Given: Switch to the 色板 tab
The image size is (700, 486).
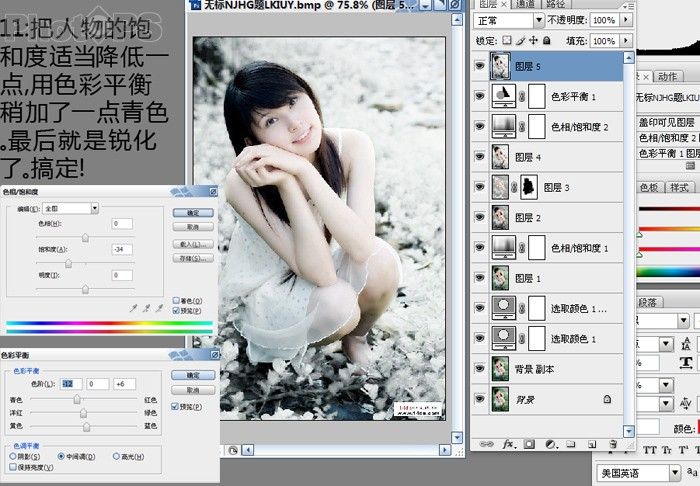Looking at the screenshot, I should pyautogui.click(x=649, y=187).
